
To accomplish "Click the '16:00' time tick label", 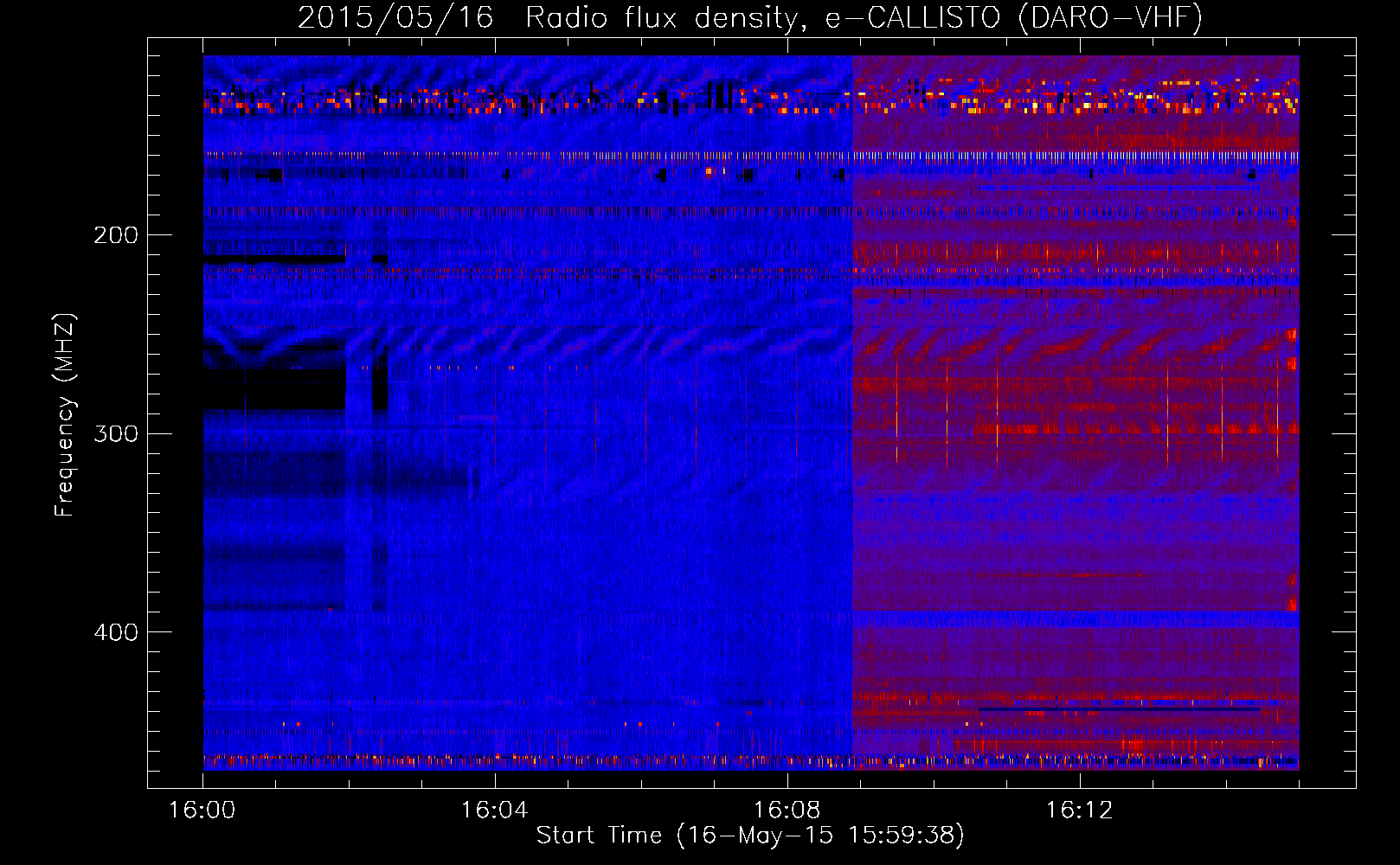I will pos(202,810).
